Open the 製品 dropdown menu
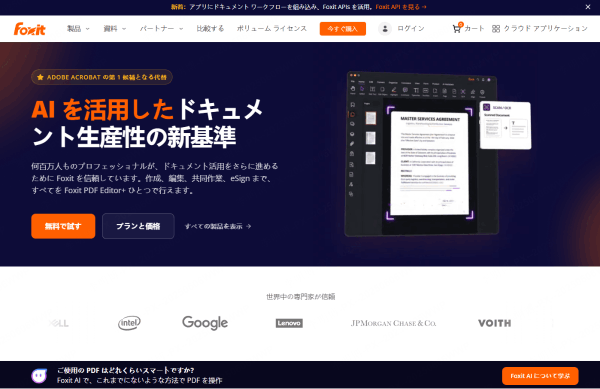600x389 pixels. point(78,29)
